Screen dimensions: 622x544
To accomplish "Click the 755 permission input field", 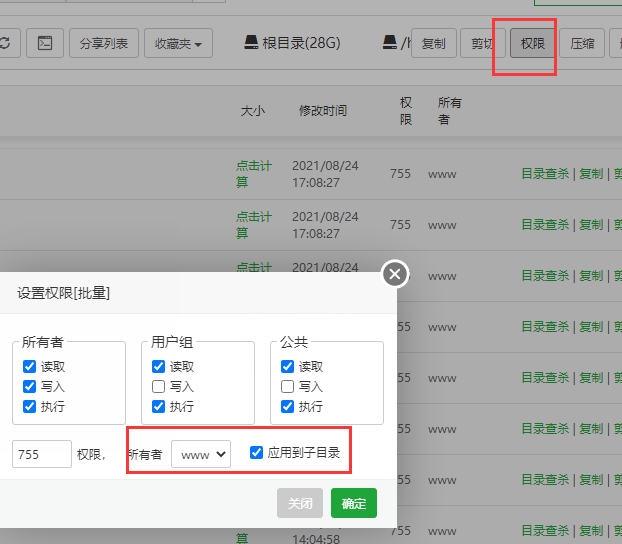I will point(42,454).
